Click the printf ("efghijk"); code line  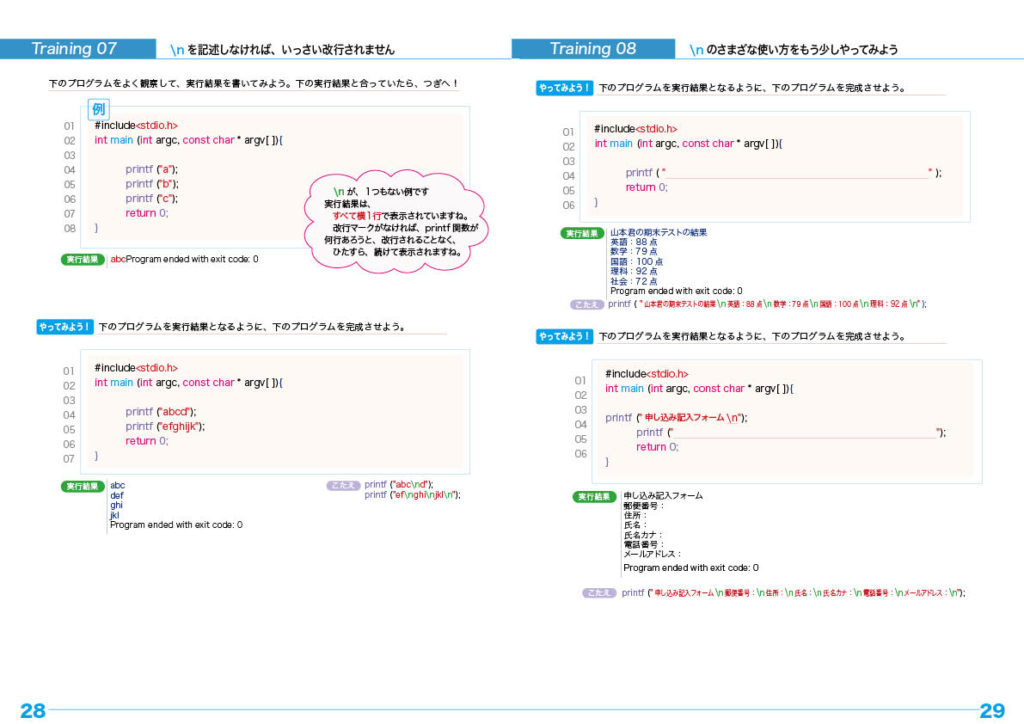coord(165,426)
